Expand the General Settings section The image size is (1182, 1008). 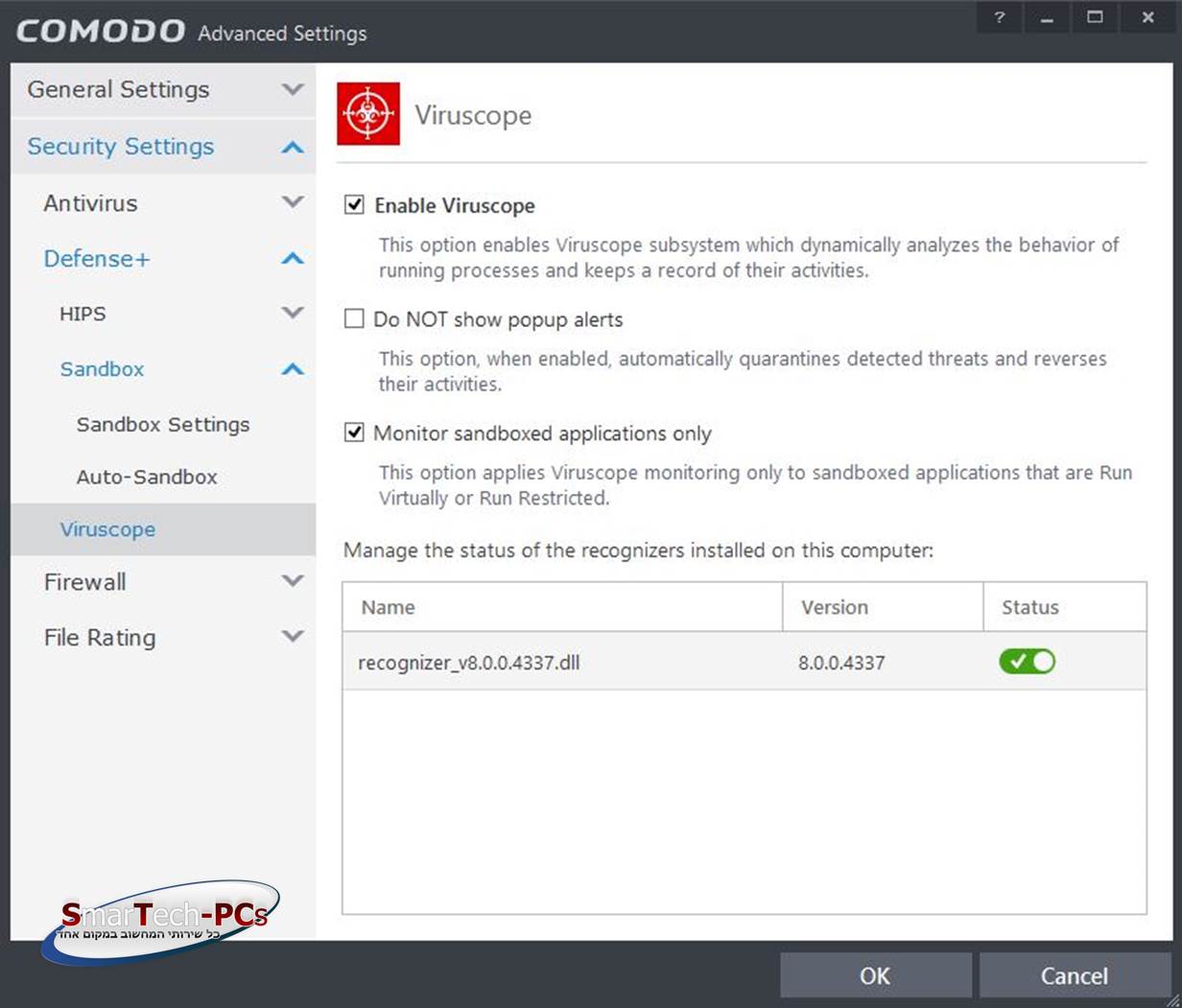[x=293, y=89]
